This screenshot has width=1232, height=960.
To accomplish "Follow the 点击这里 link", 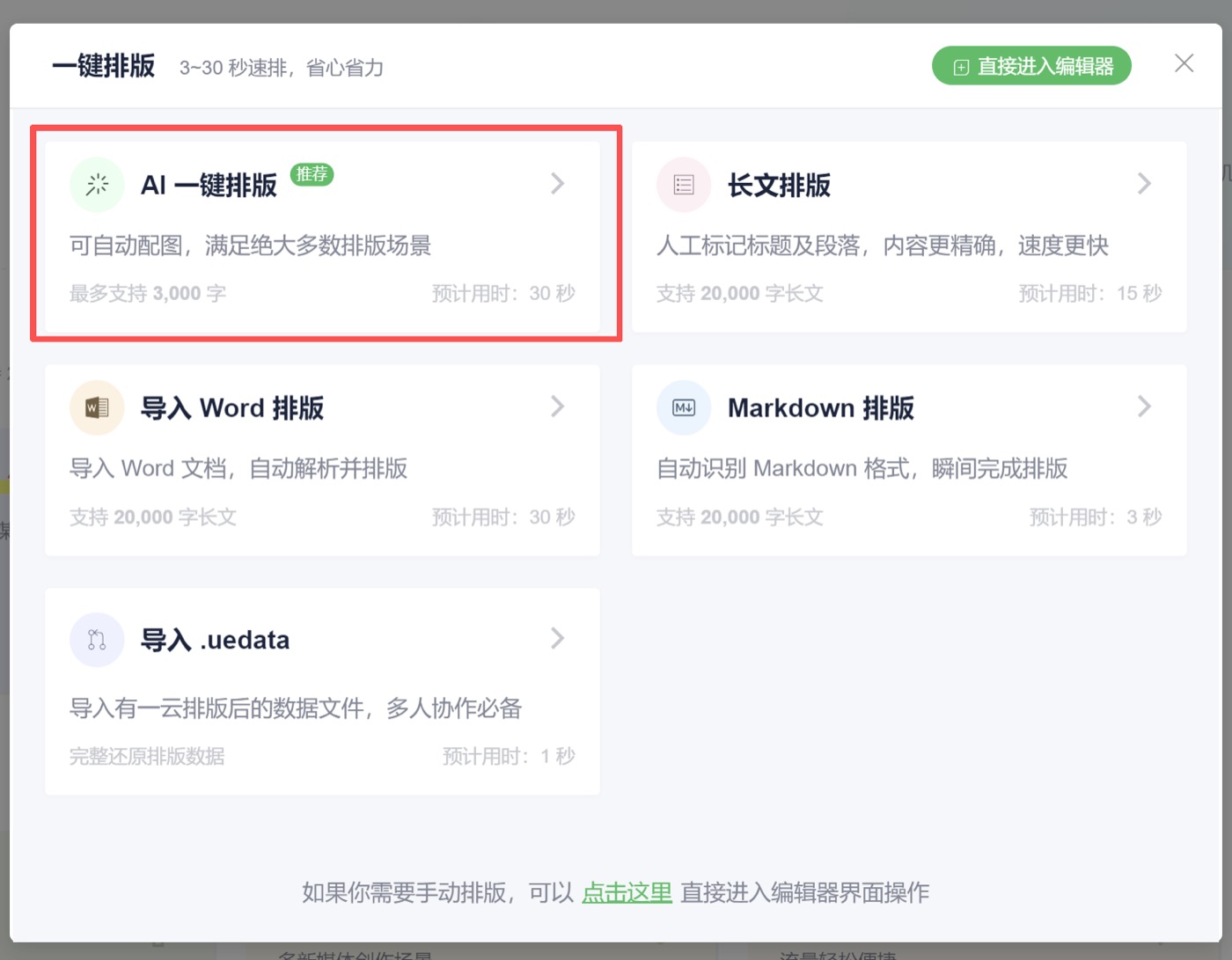I will tap(627, 893).
